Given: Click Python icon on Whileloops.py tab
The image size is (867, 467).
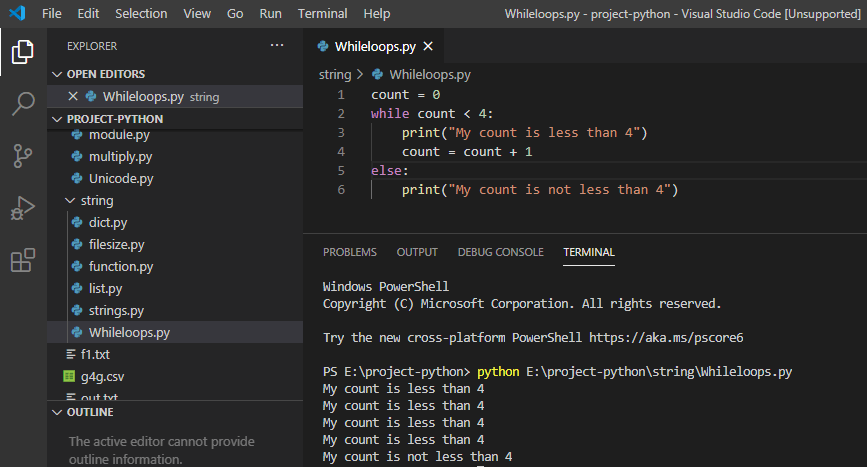Looking at the screenshot, I should coord(323,46).
